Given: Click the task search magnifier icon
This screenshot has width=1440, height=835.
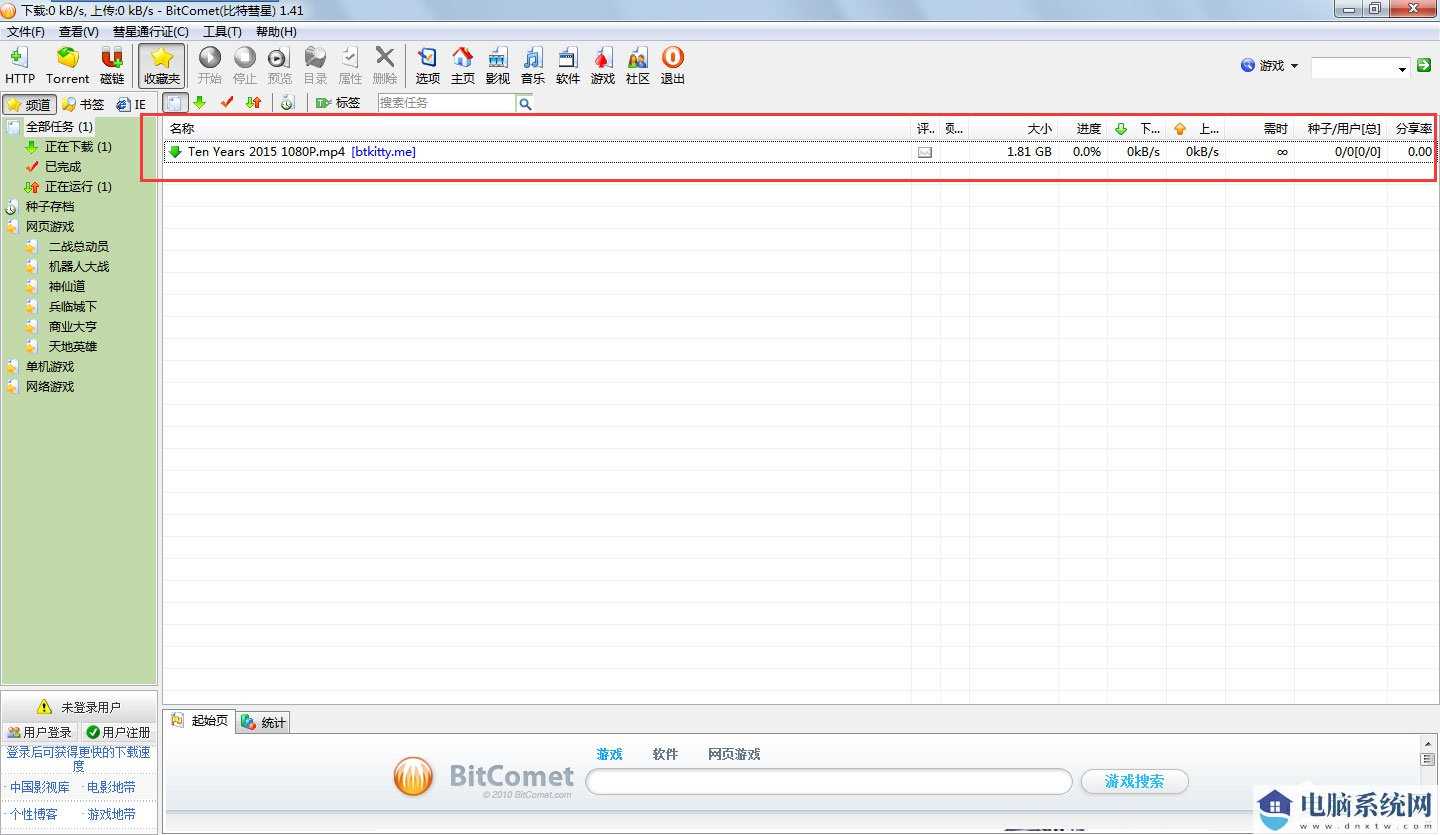Looking at the screenshot, I should click(525, 103).
